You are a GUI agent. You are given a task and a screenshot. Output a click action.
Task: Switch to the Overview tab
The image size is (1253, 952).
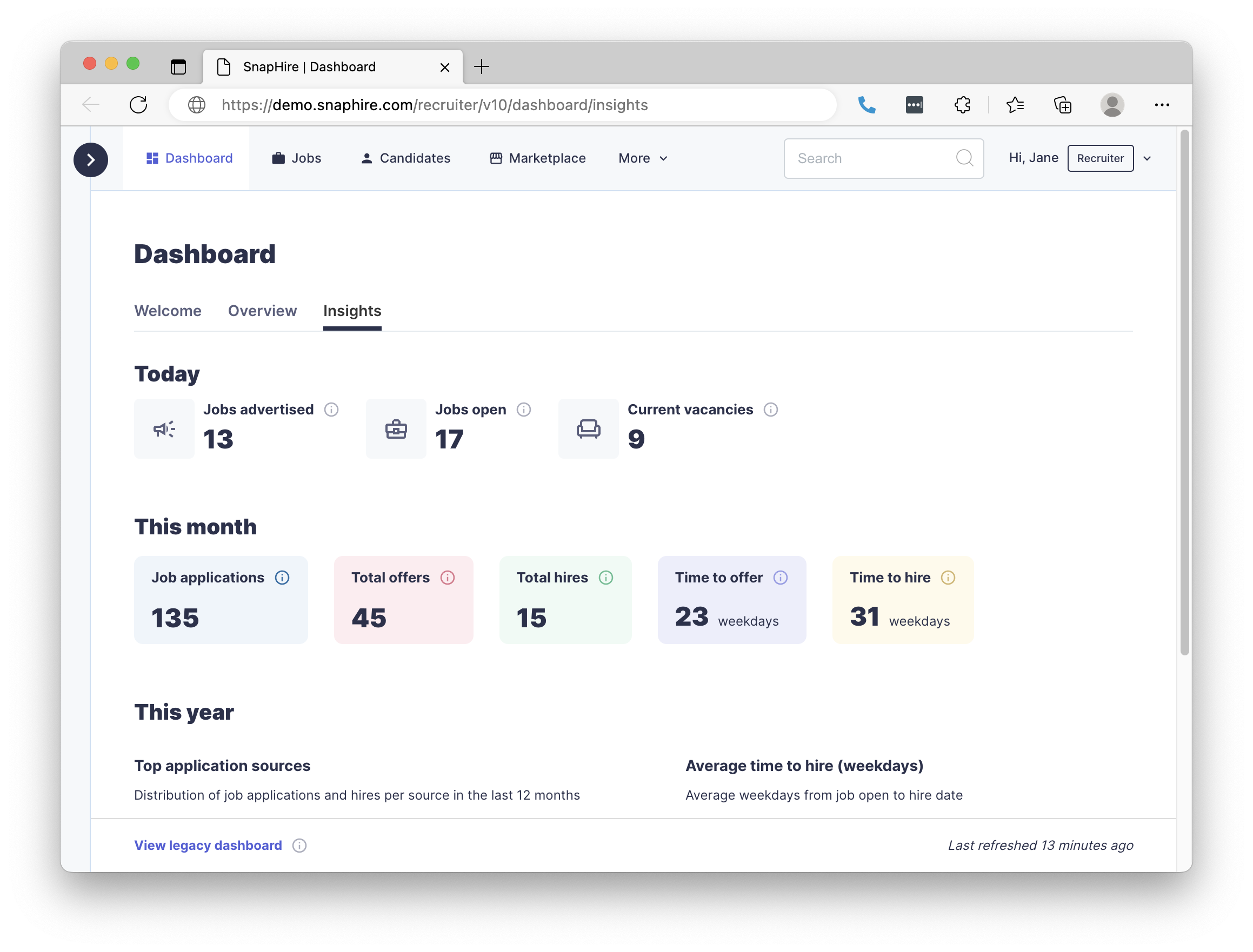[262, 311]
